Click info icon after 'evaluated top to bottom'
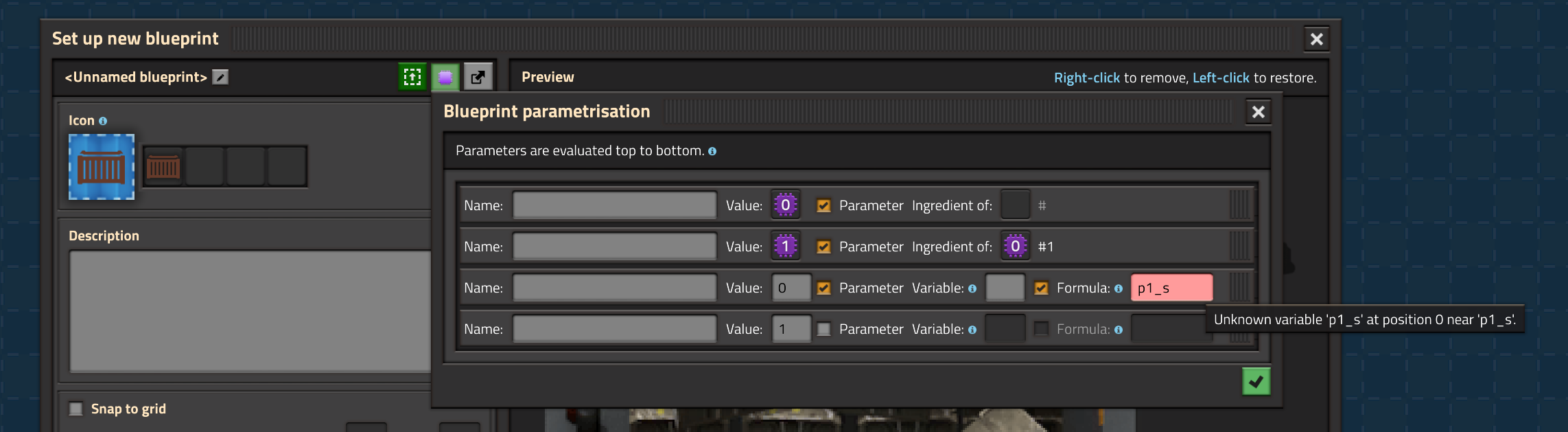The width and height of the screenshot is (1568, 432). (712, 151)
